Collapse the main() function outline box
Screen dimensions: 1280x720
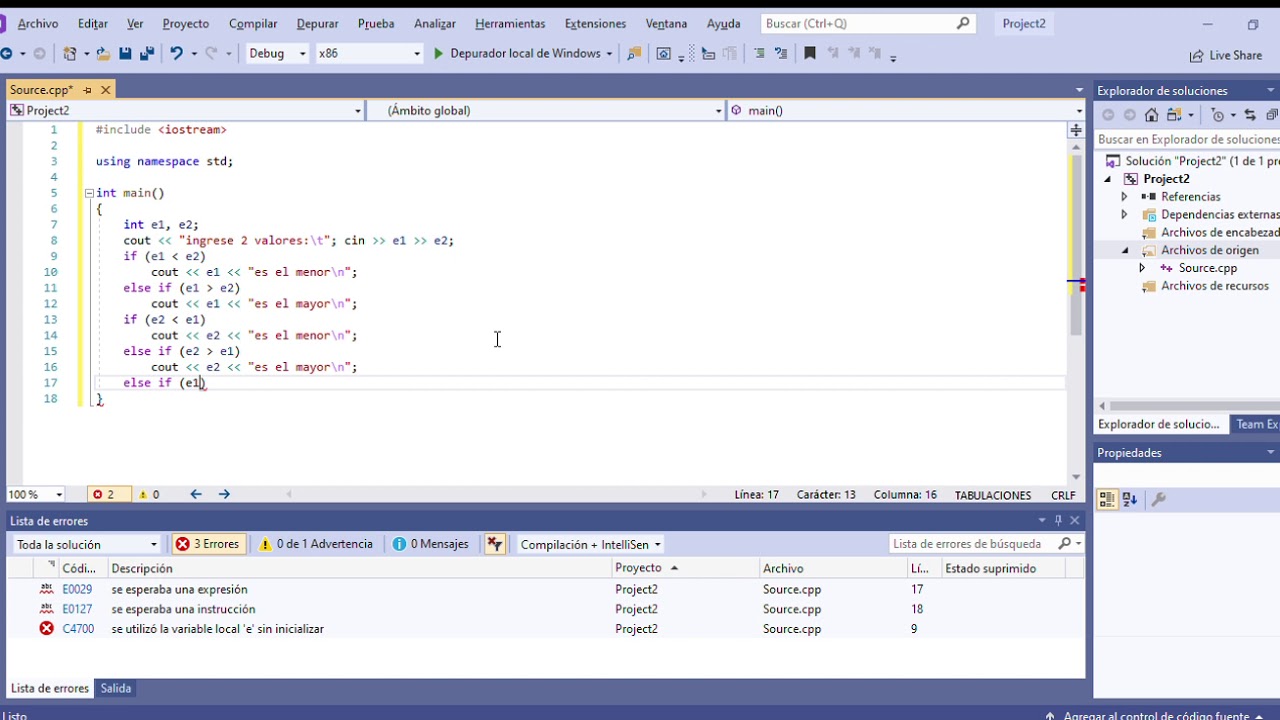pyautogui.click(x=89, y=193)
